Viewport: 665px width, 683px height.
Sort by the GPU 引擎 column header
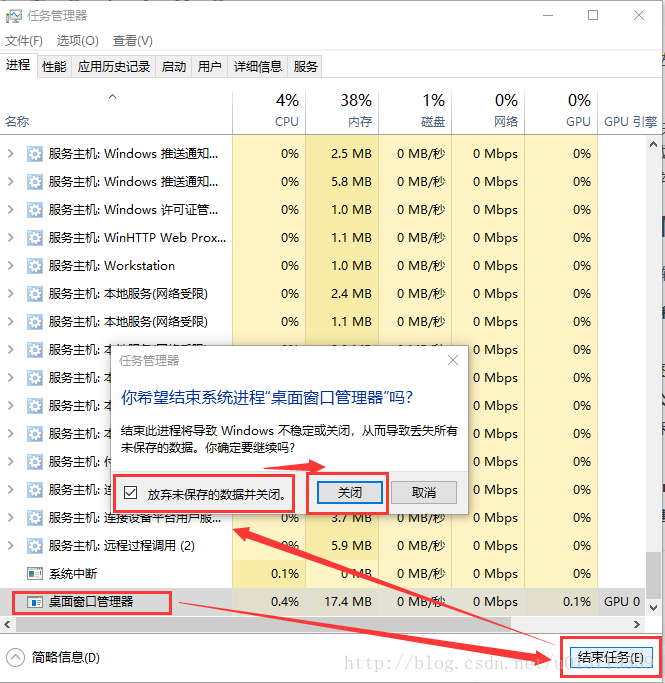coord(630,112)
